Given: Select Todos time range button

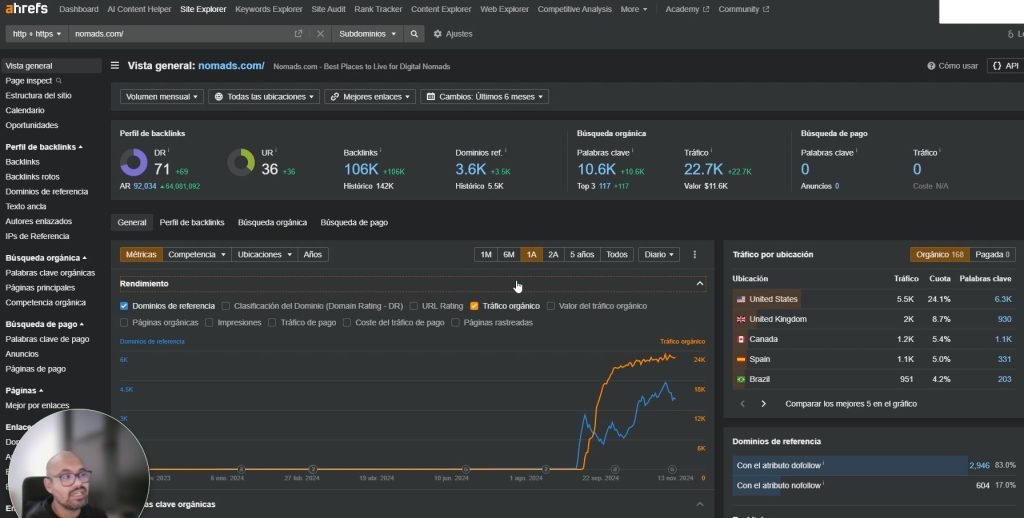Looking at the screenshot, I should (616, 254).
